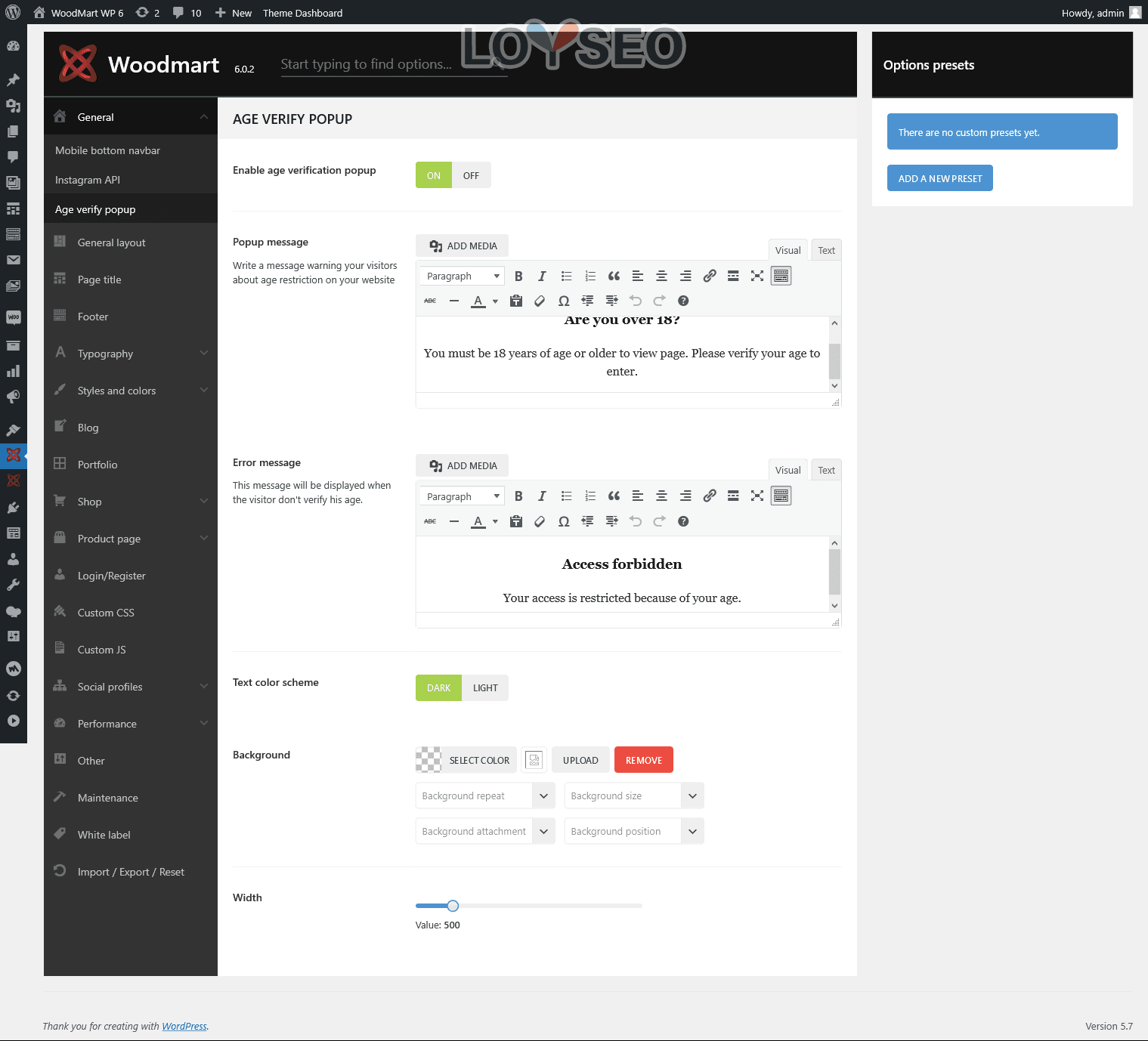Insert link in Popup message editor
The image size is (1148, 1041).
tap(709, 276)
